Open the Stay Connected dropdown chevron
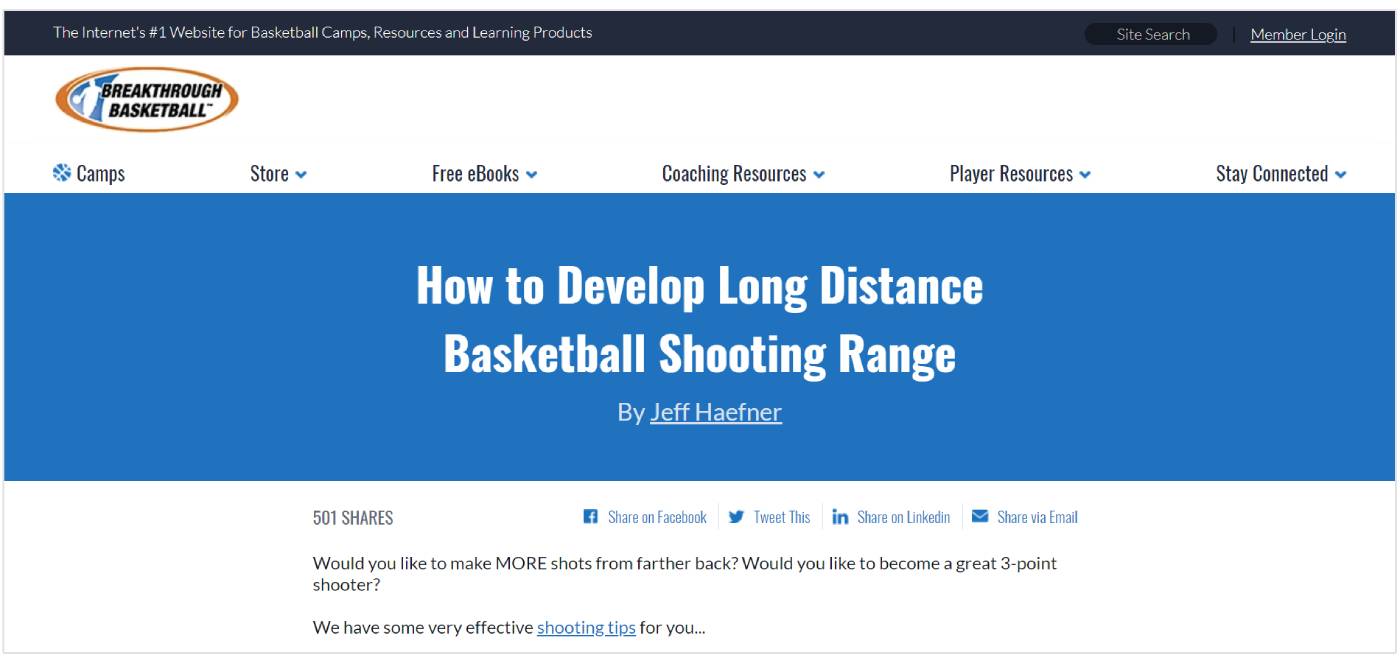 point(1340,175)
